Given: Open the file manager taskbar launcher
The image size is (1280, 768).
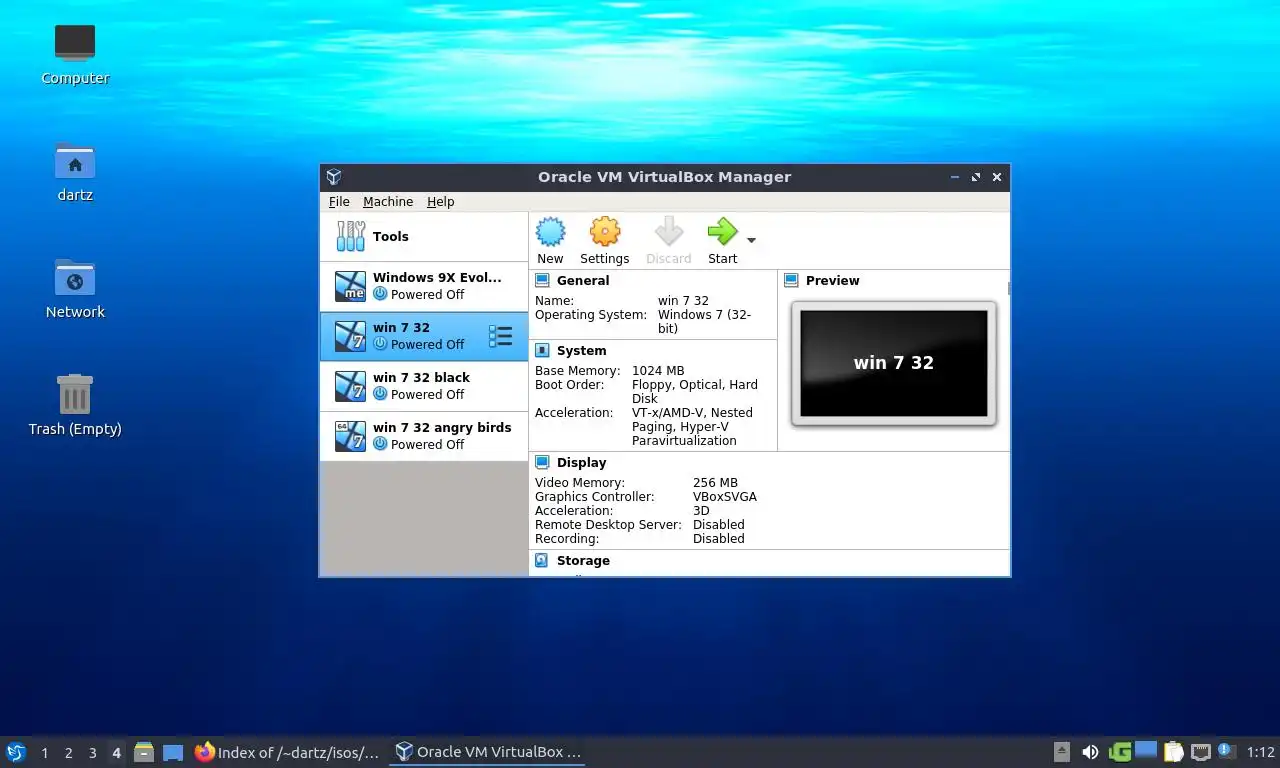Looking at the screenshot, I should (x=144, y=752).
